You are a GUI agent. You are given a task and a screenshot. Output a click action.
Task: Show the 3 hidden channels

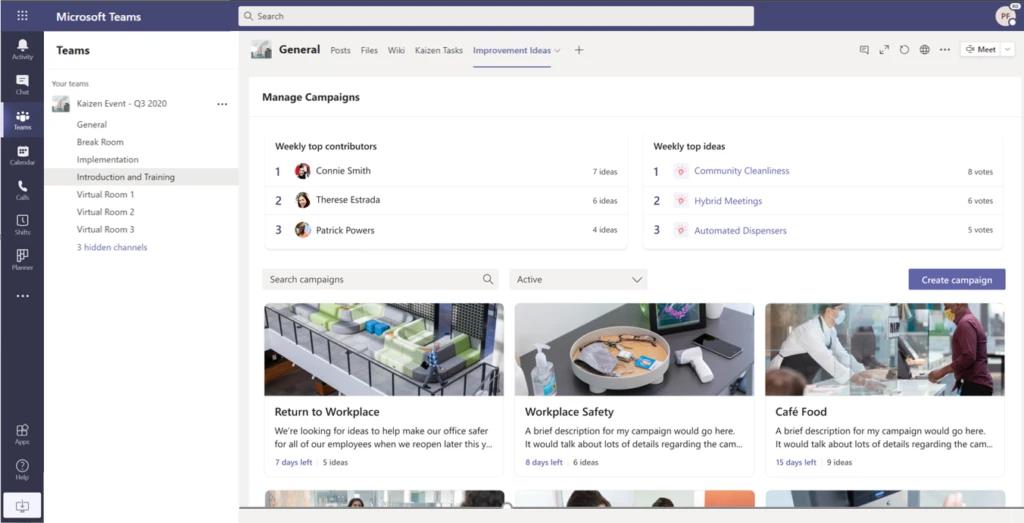[x=111, y=247]
